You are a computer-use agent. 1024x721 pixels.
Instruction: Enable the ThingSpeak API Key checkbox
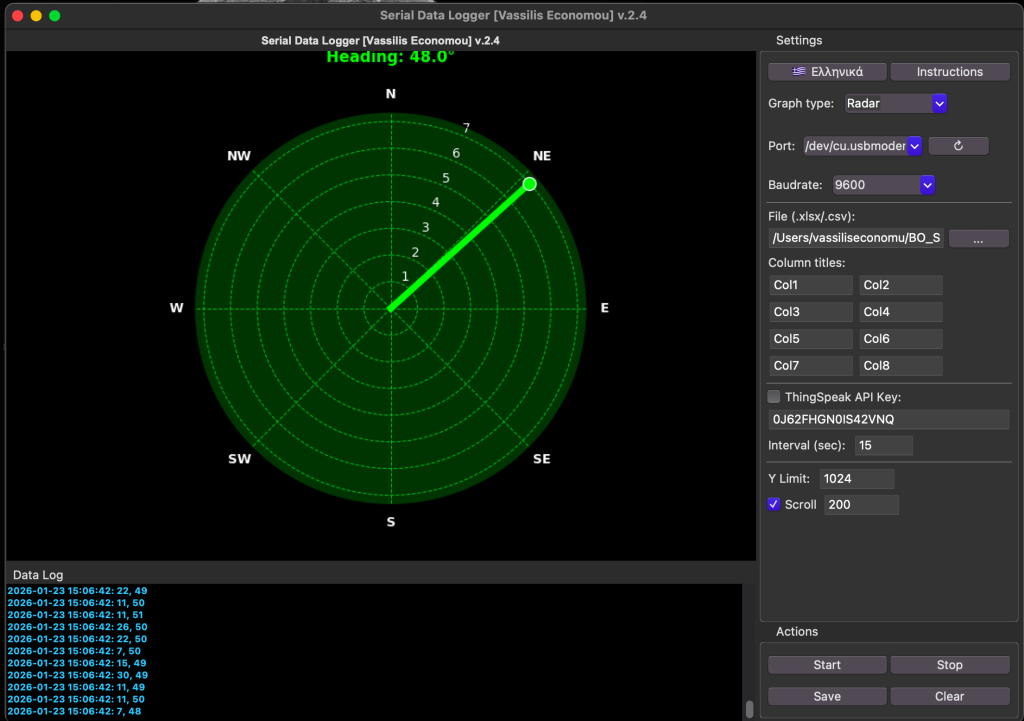(x=774, y=397)
